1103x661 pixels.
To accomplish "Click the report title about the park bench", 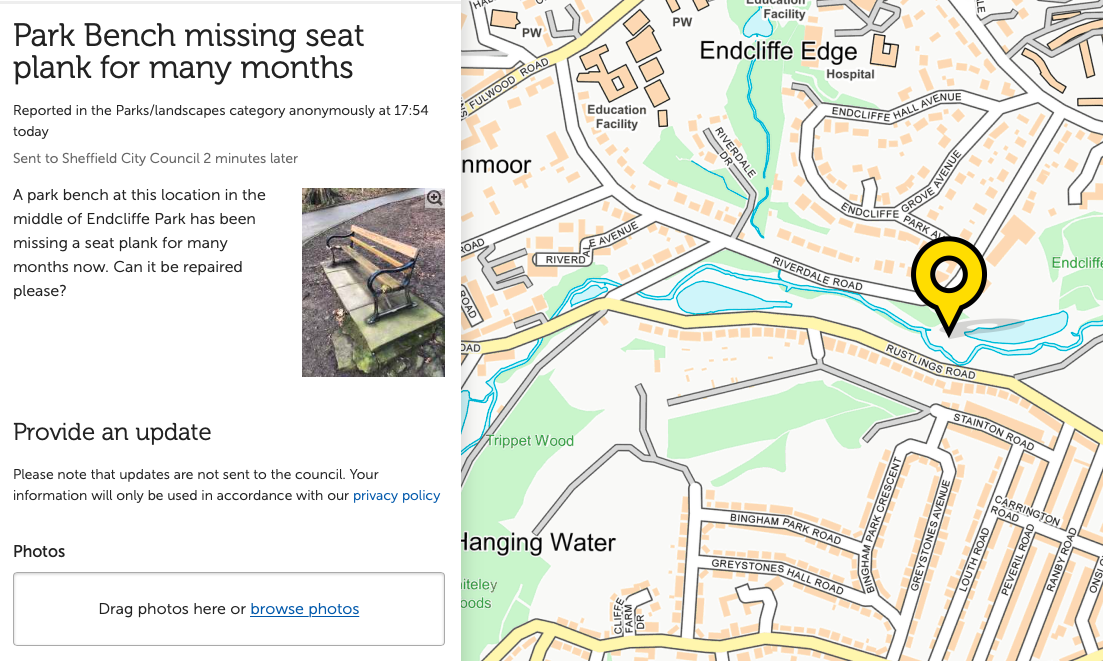I will [188, 51].
